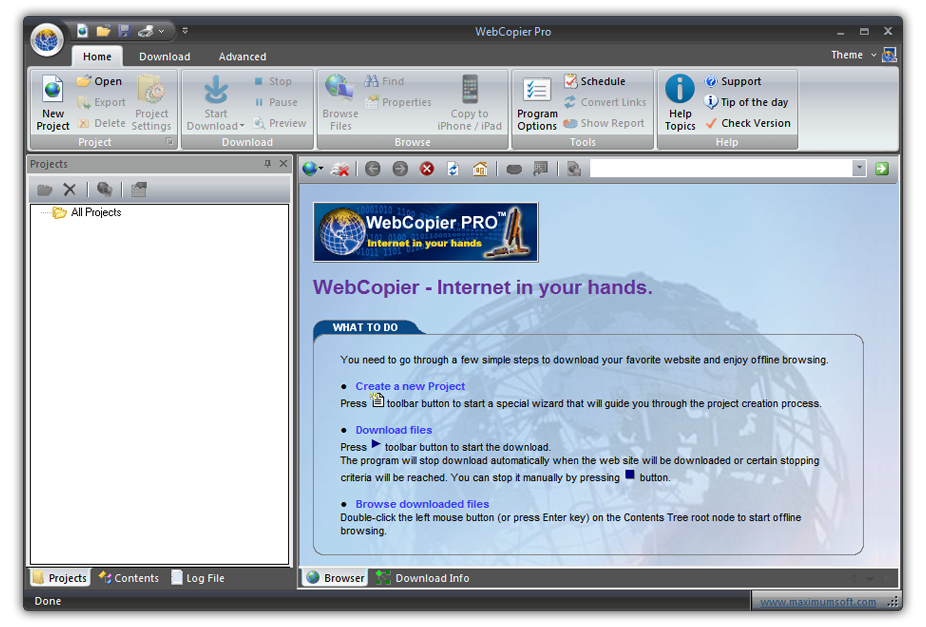
Task: Go to the browser Home page
Action: coord(480,169)
